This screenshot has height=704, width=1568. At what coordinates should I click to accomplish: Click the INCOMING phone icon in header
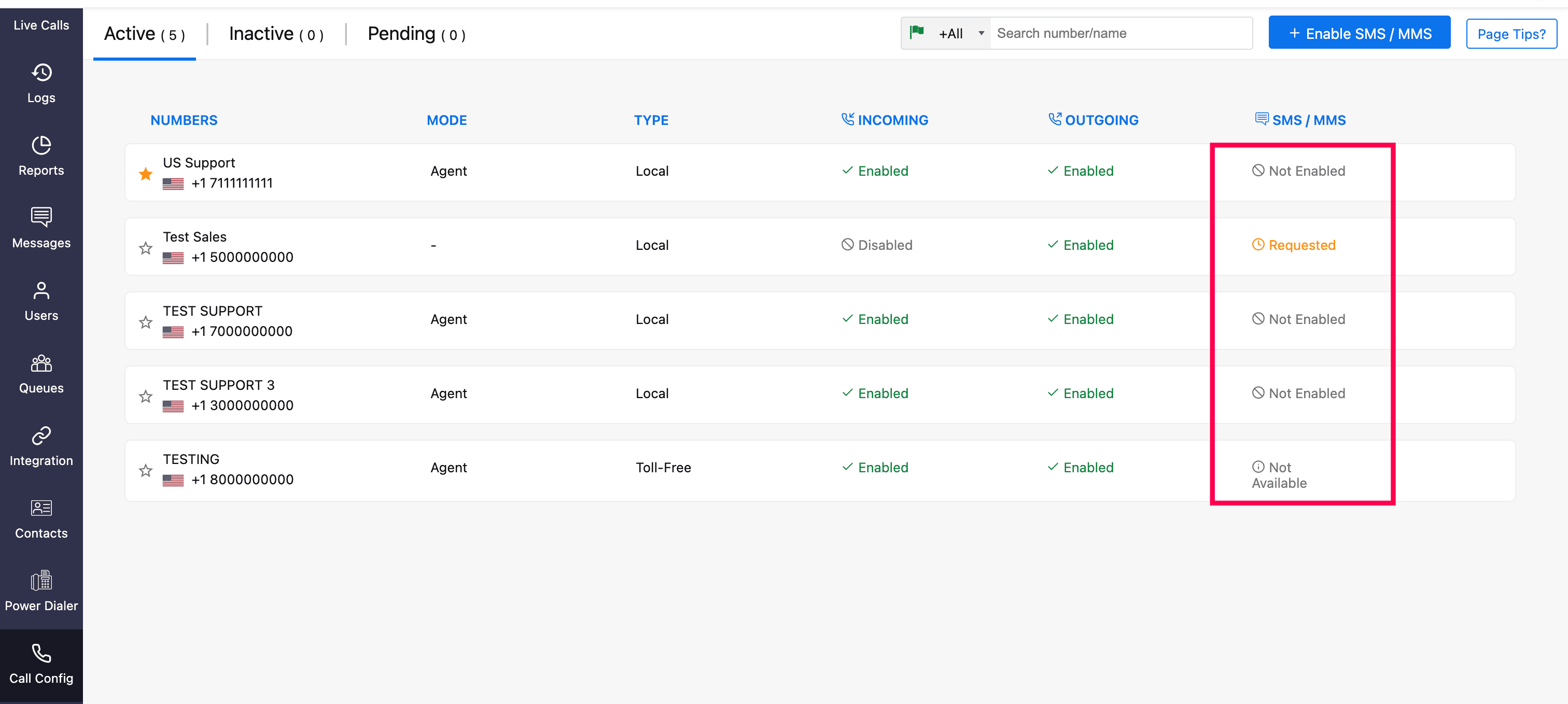[x=847, y=119]
